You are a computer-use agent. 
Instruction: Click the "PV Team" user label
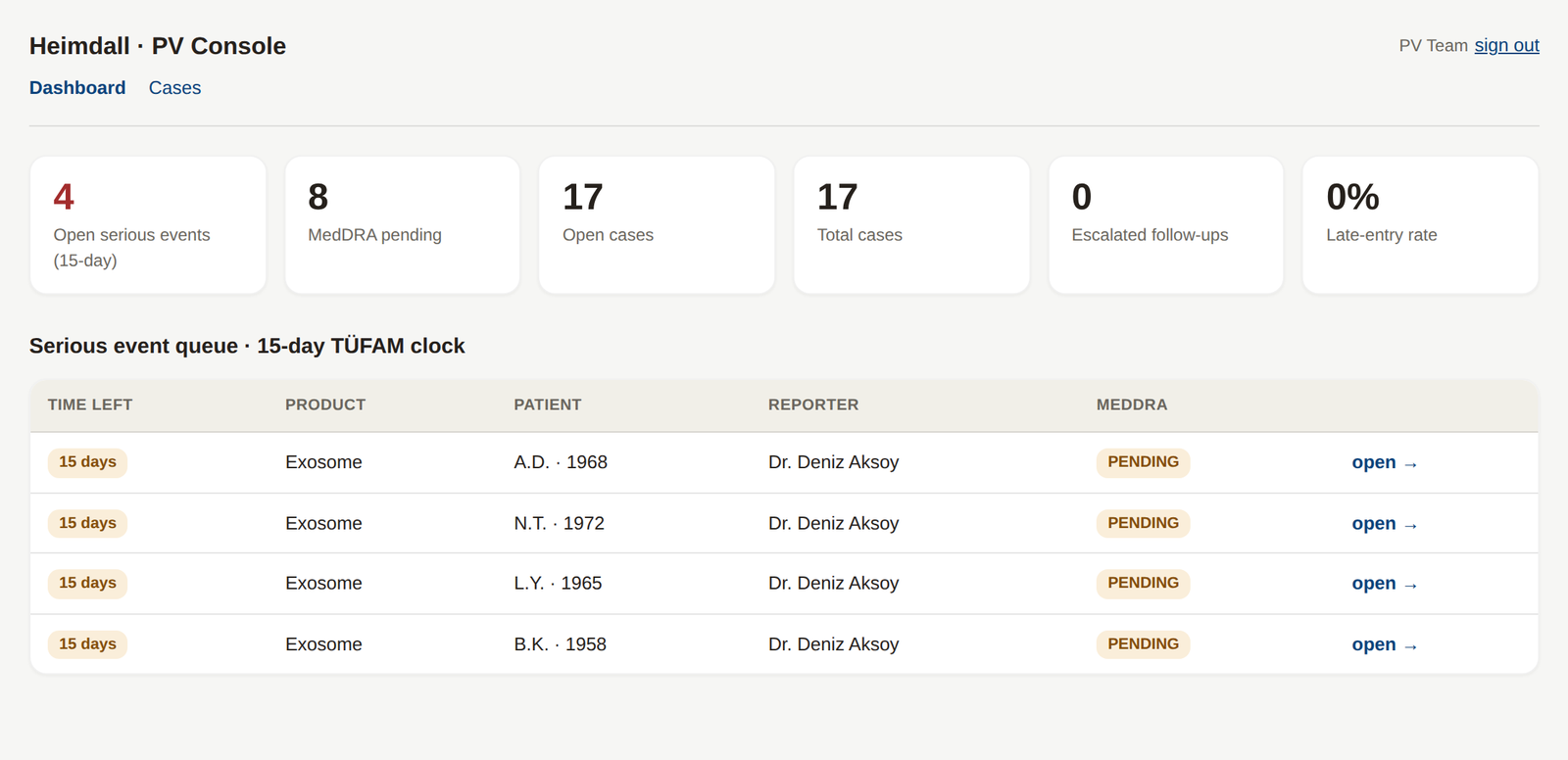(1433, 45)
